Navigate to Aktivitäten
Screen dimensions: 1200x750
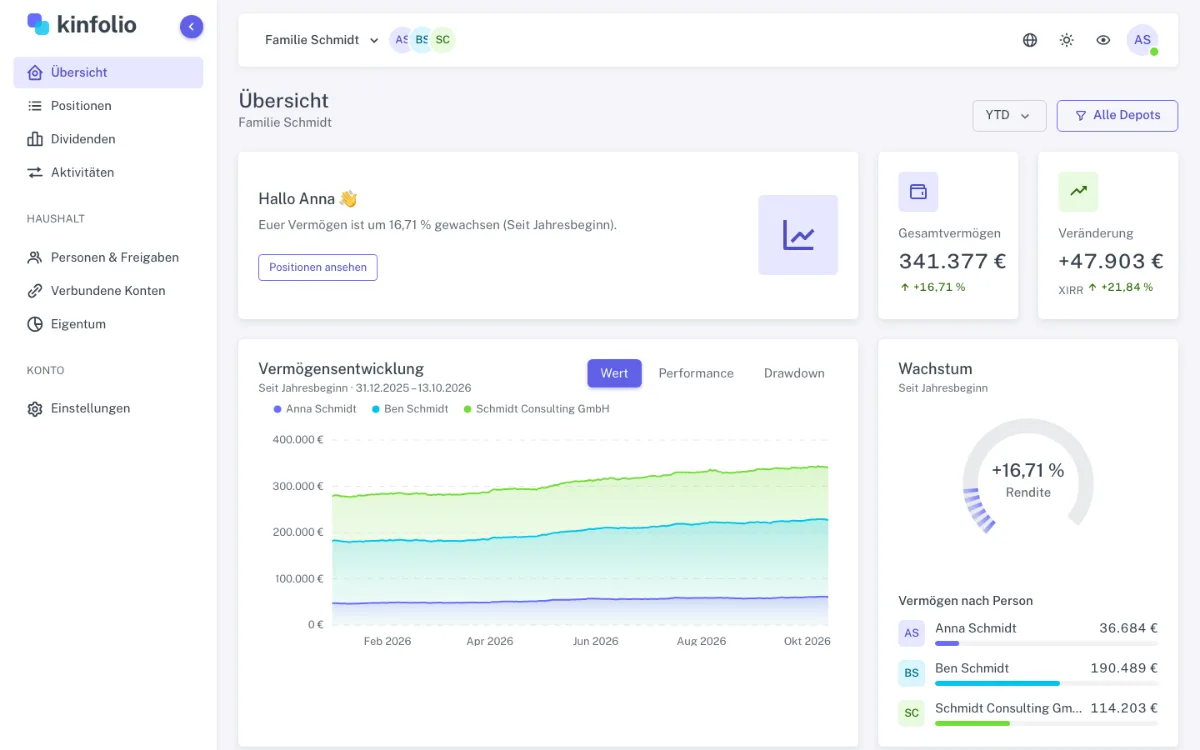(108, 172)
